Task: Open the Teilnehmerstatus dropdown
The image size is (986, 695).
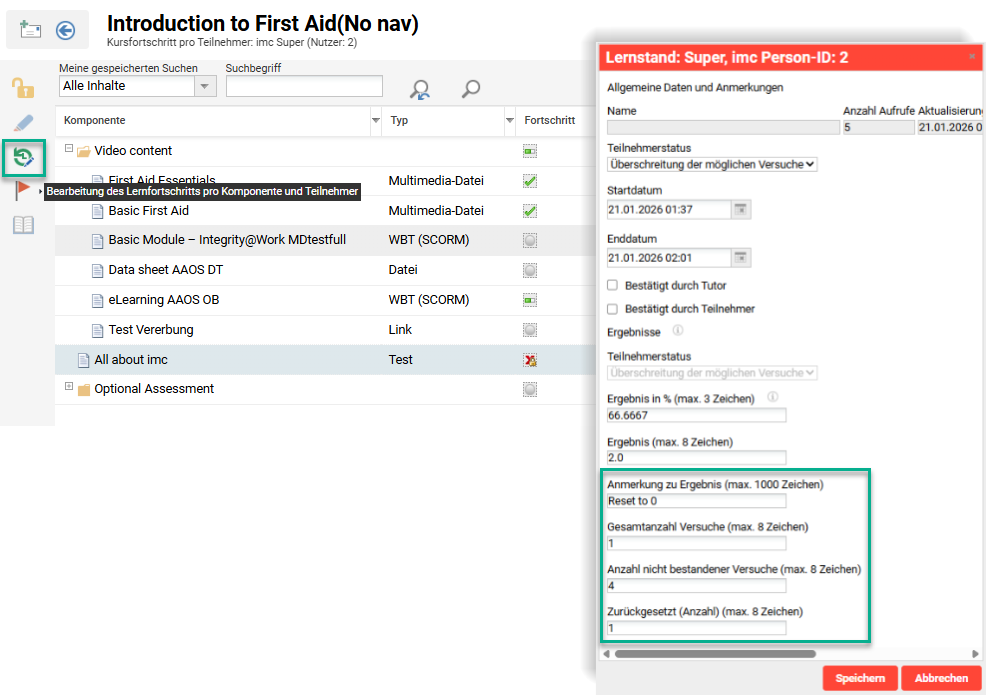Action: 712,164
